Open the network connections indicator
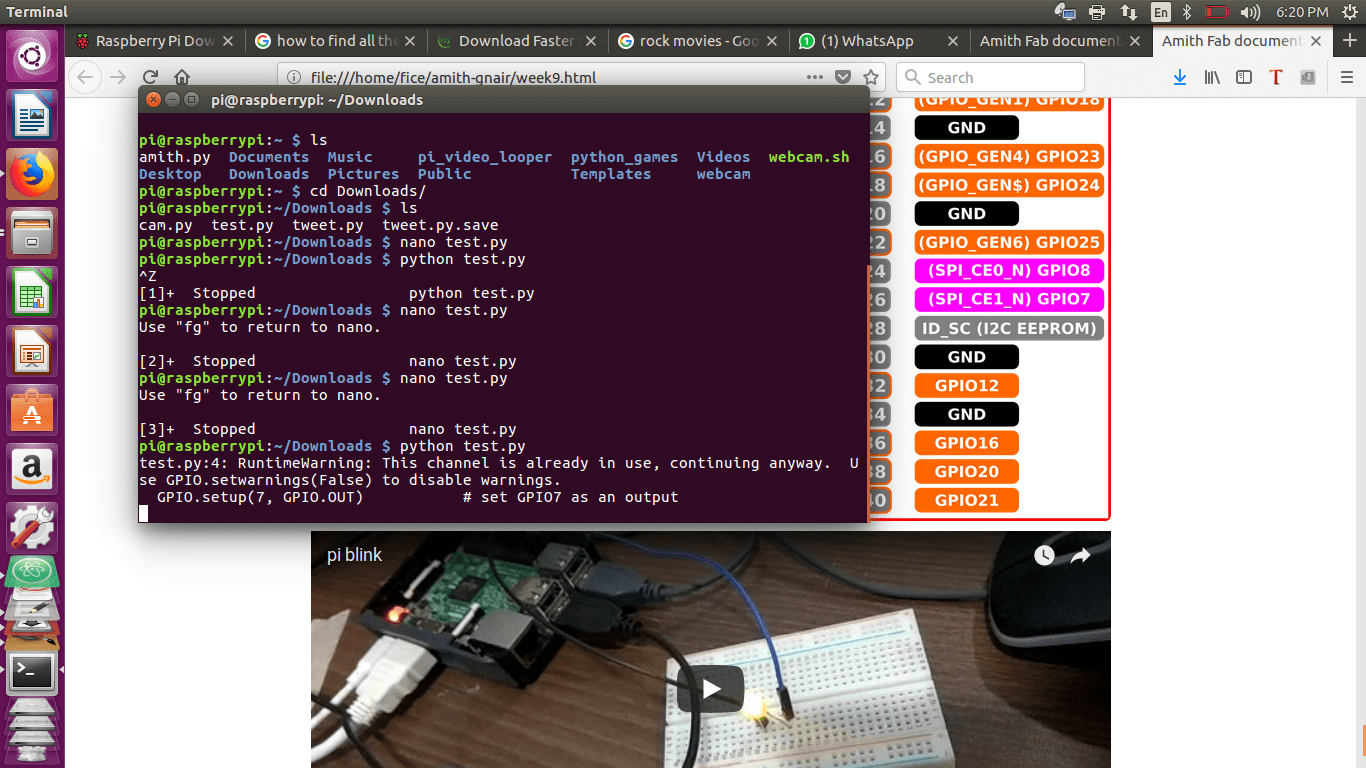 (1129, 12)
